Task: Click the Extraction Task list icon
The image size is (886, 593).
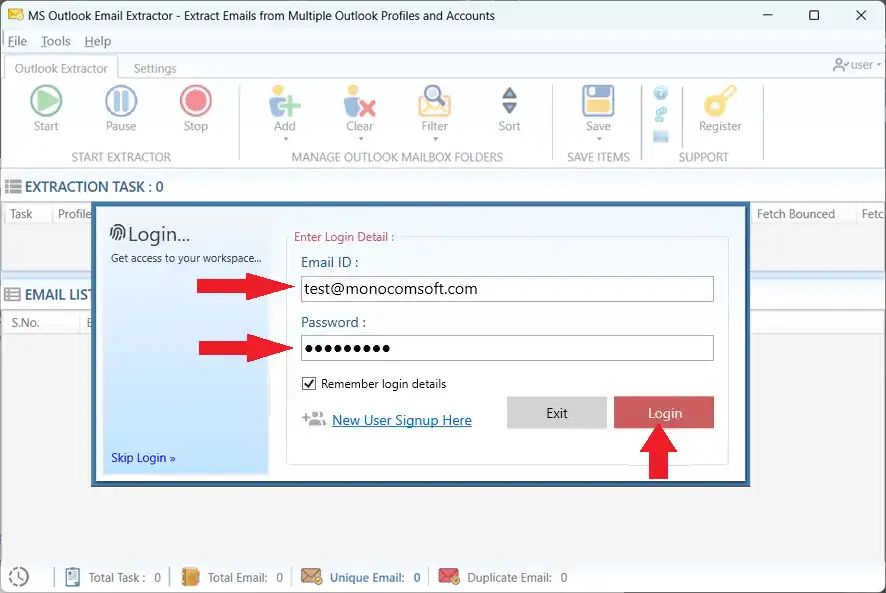Action: (x=13, y=187)
